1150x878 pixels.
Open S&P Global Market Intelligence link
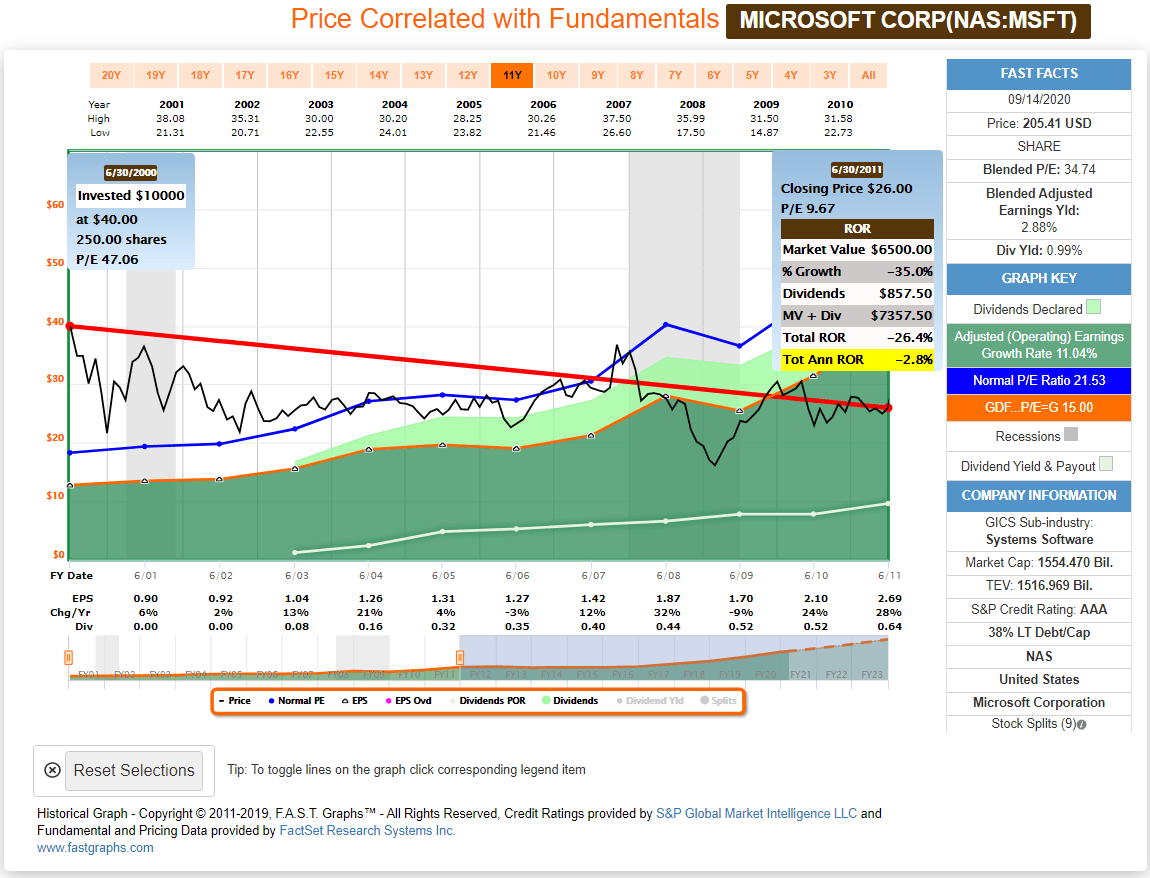[756, 813]
